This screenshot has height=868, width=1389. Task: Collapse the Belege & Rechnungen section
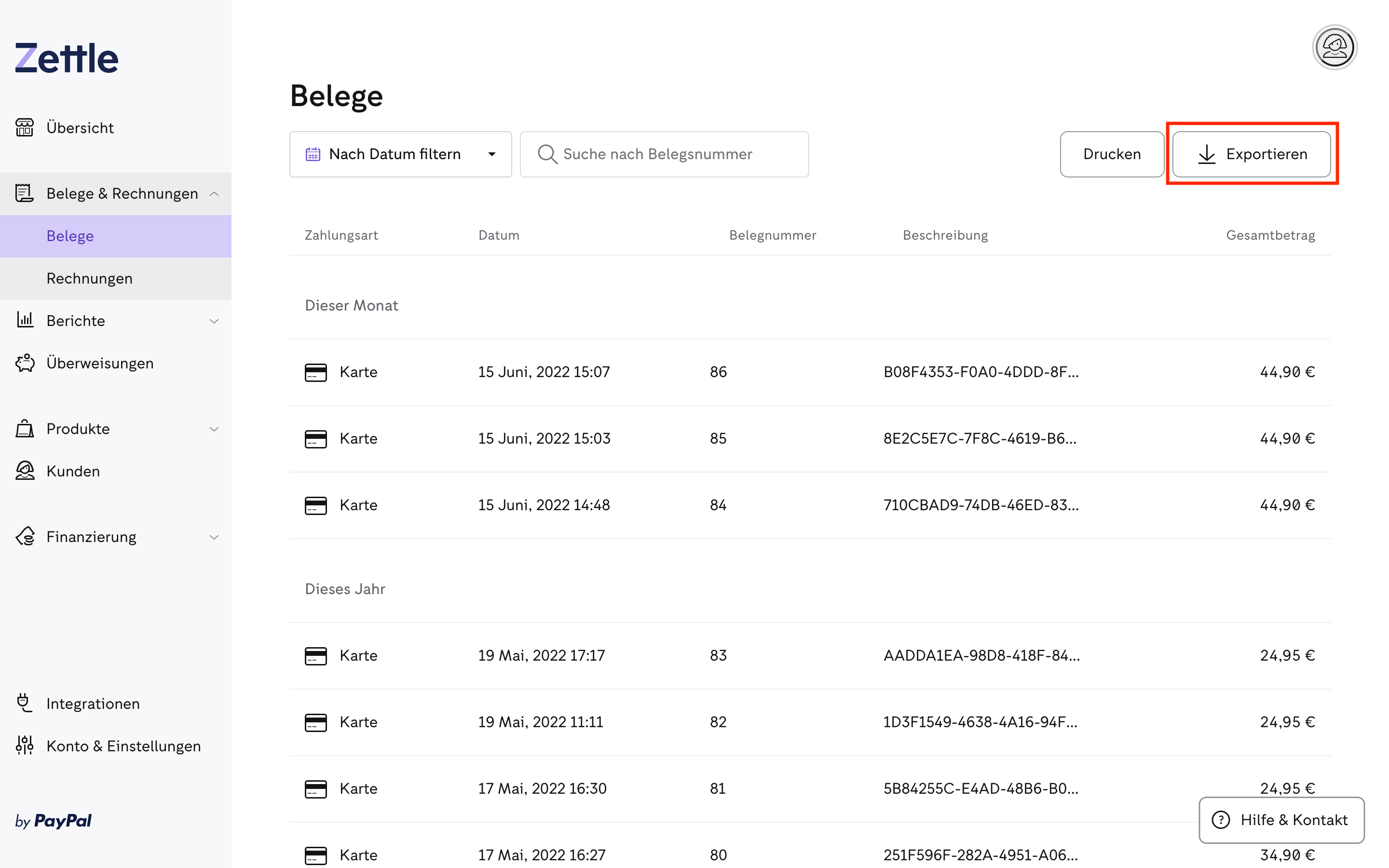(214, 193)
